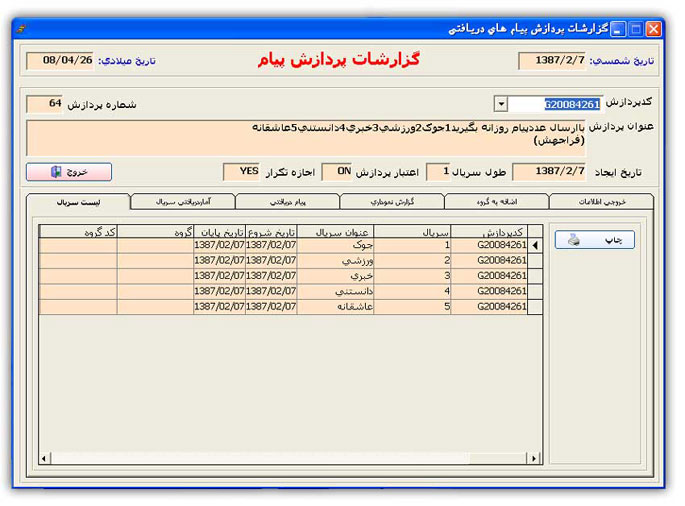This screenshot has width=685, height=506.
Task: Select the عاشقانه serial title cell
Action: click(x=335, y=306)
